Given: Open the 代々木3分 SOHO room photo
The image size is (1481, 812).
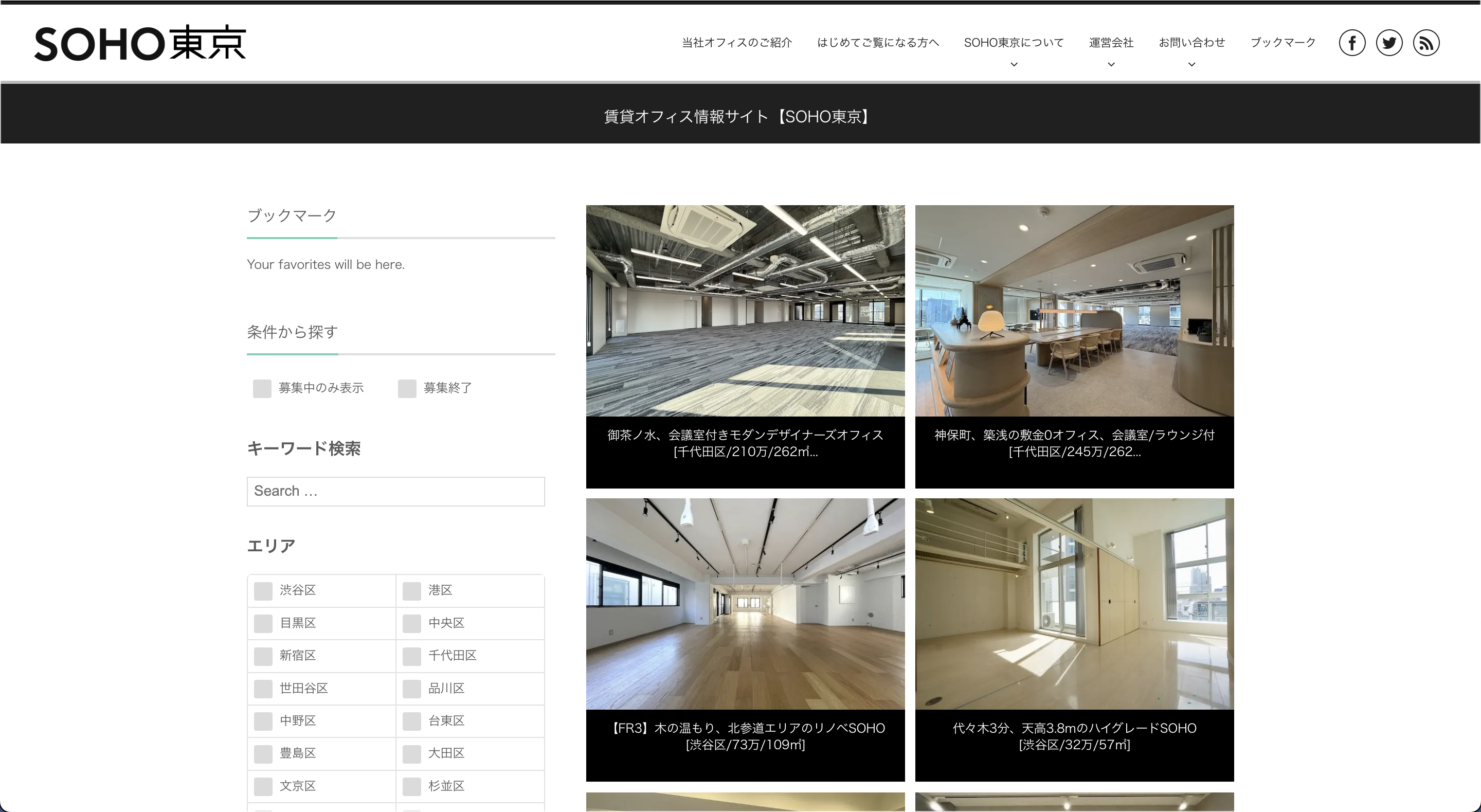Looking at the screenshot, I should pyautogui.click(x=1074, y=604).
